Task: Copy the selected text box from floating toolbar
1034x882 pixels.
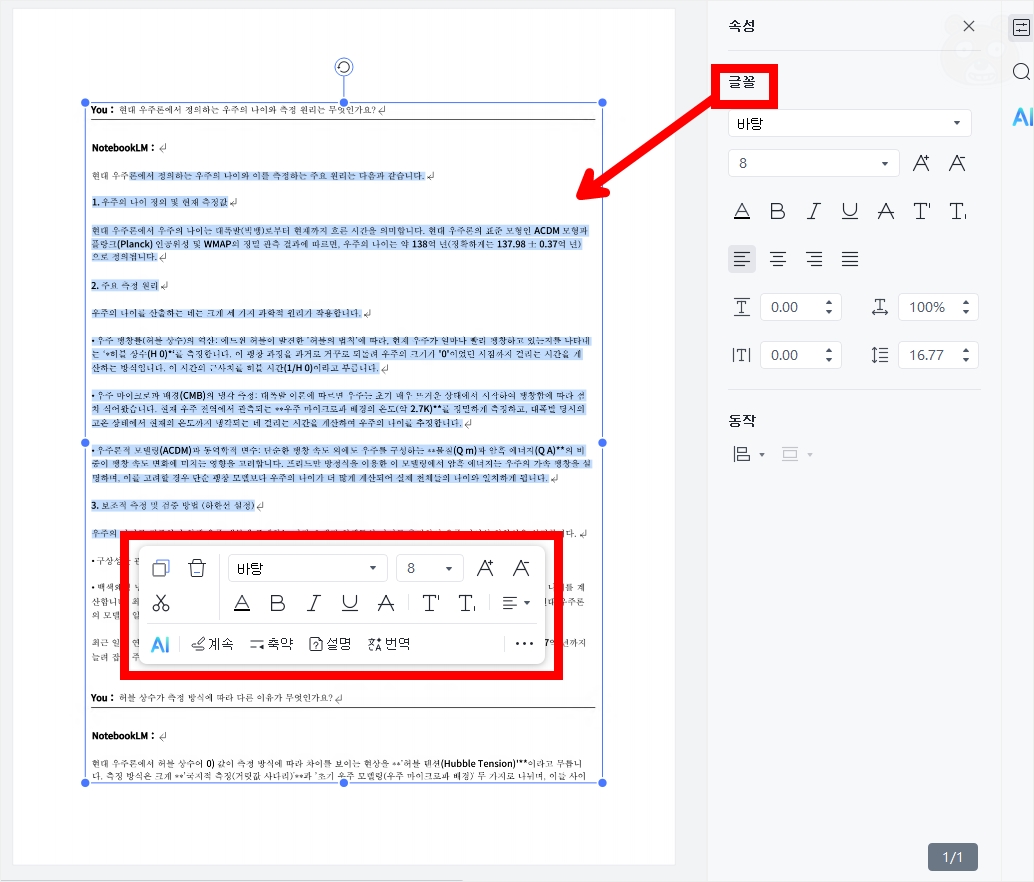Action: click(x=161, y=568)
